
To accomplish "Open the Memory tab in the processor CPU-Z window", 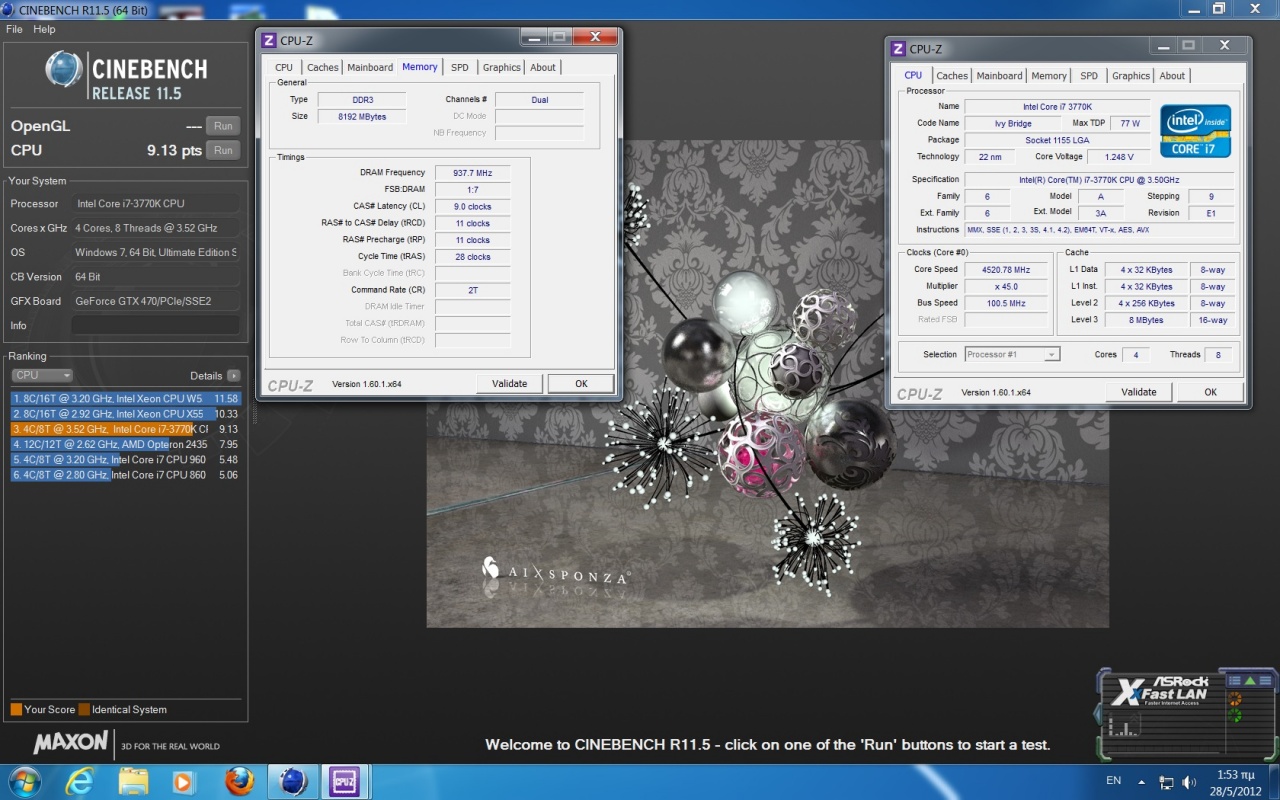I will pyautogui.click(x=1049, y=76).
